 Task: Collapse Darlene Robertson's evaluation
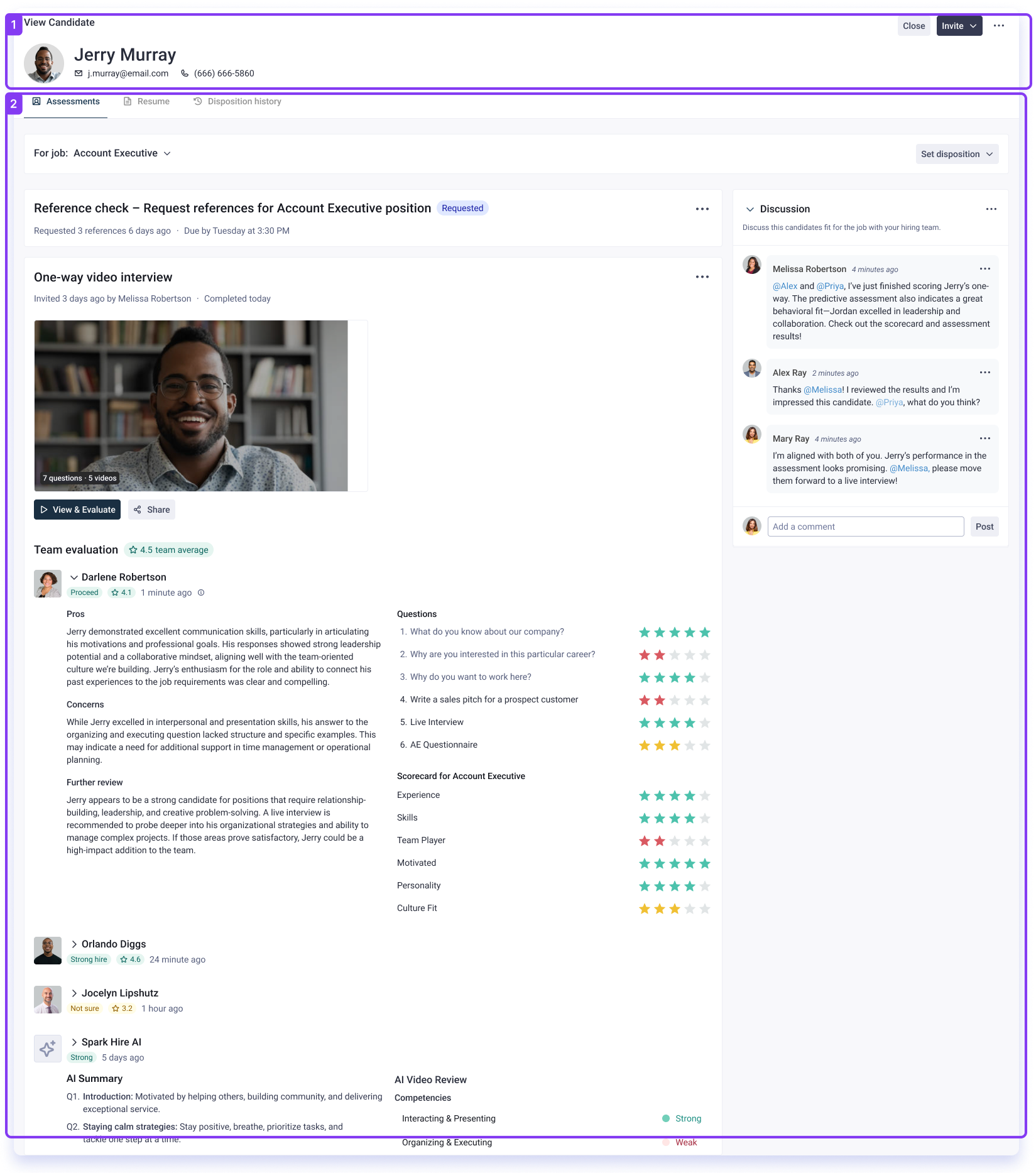[x=74, y=577]
